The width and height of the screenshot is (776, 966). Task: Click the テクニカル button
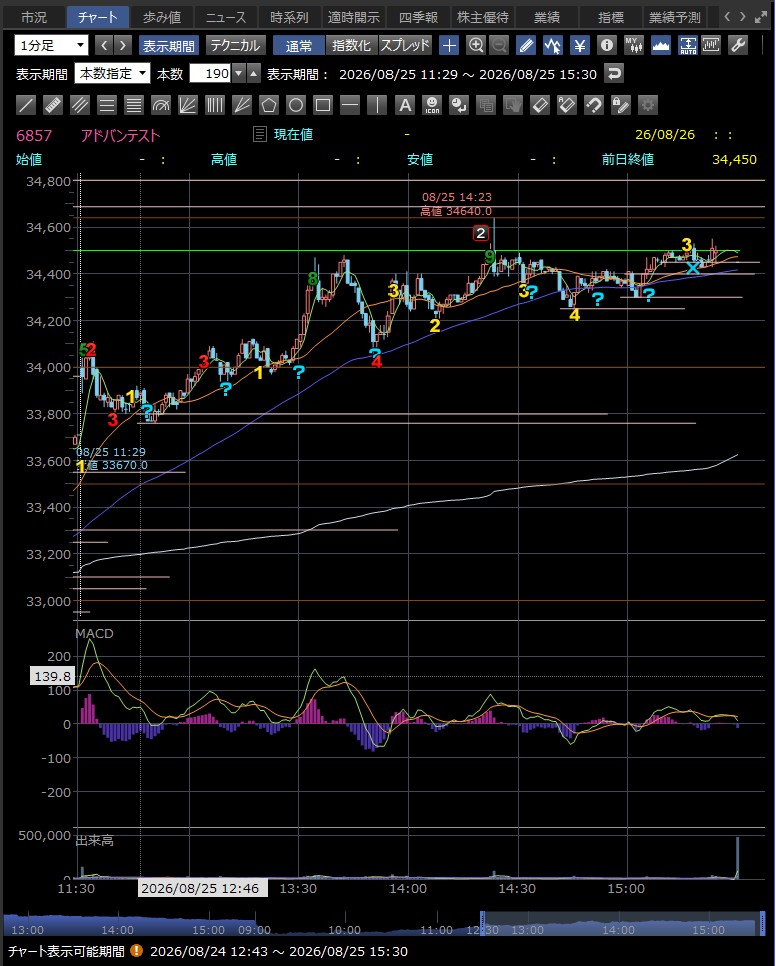pos(235,46)
